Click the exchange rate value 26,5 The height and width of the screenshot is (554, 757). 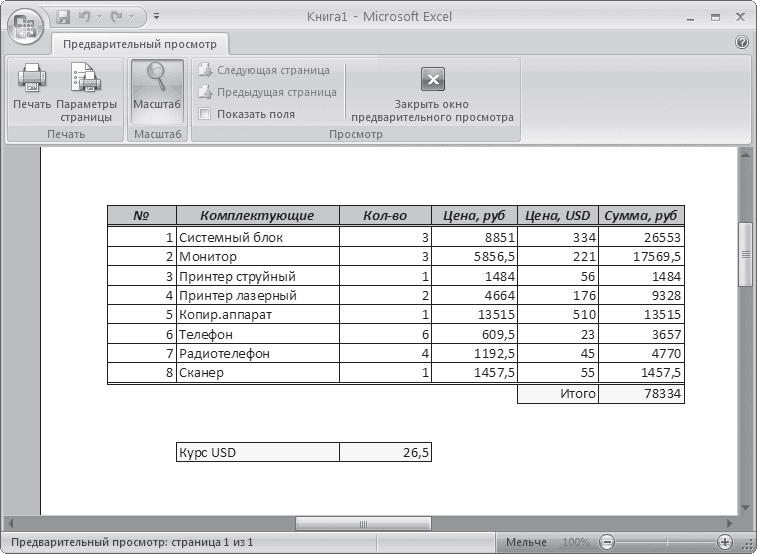click(x=385, y=452)
